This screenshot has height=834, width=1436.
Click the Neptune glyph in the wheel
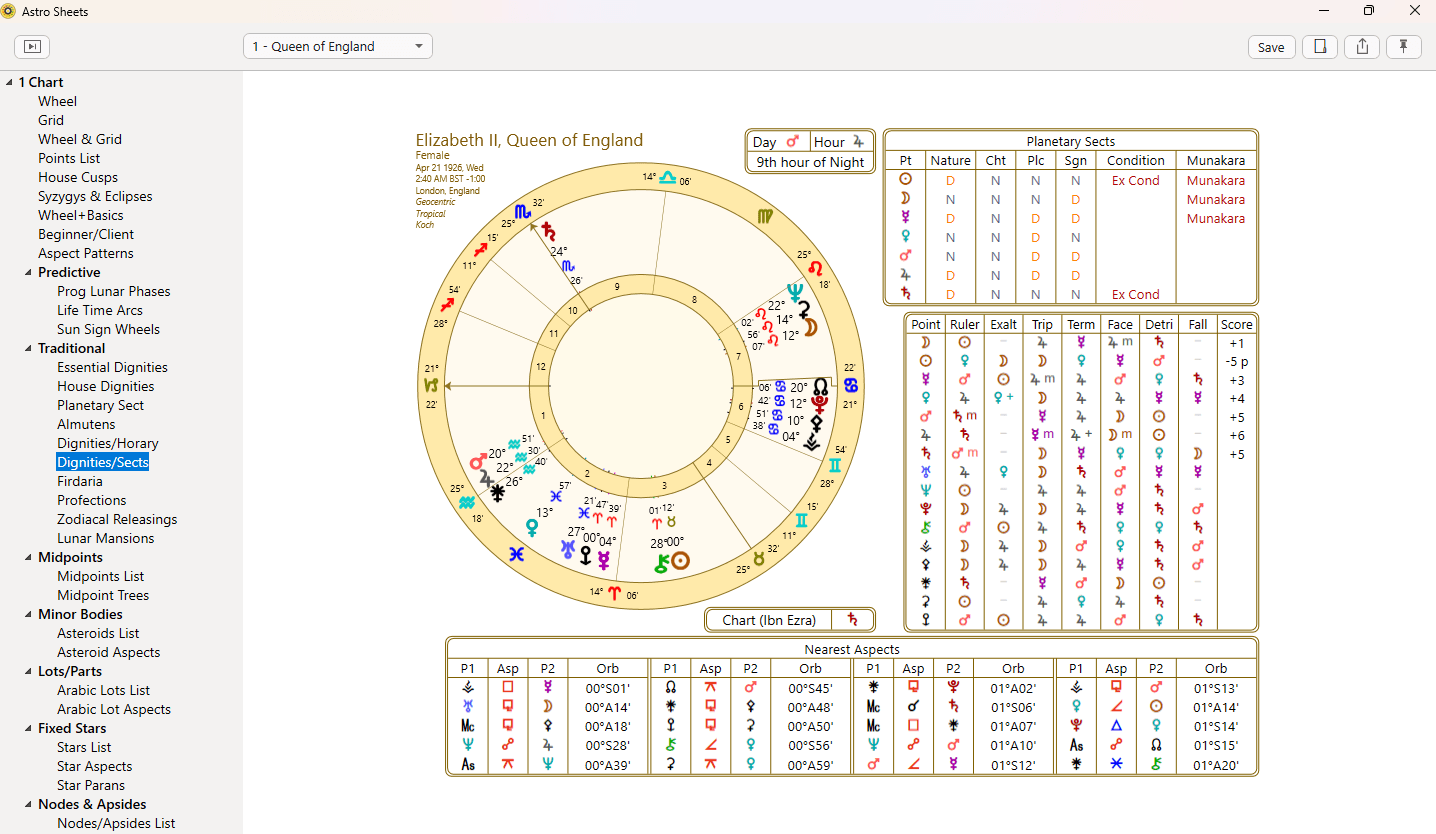point(796,293)
